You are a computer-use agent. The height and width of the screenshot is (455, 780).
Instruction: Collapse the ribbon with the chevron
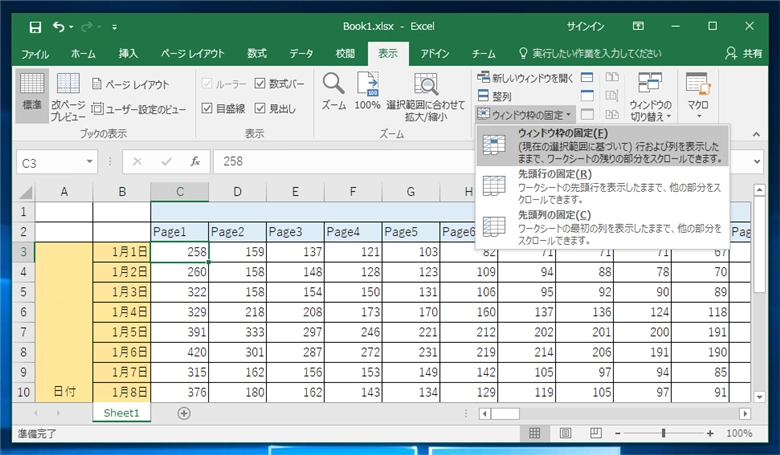pyautogui.click(x=756, y=134)
